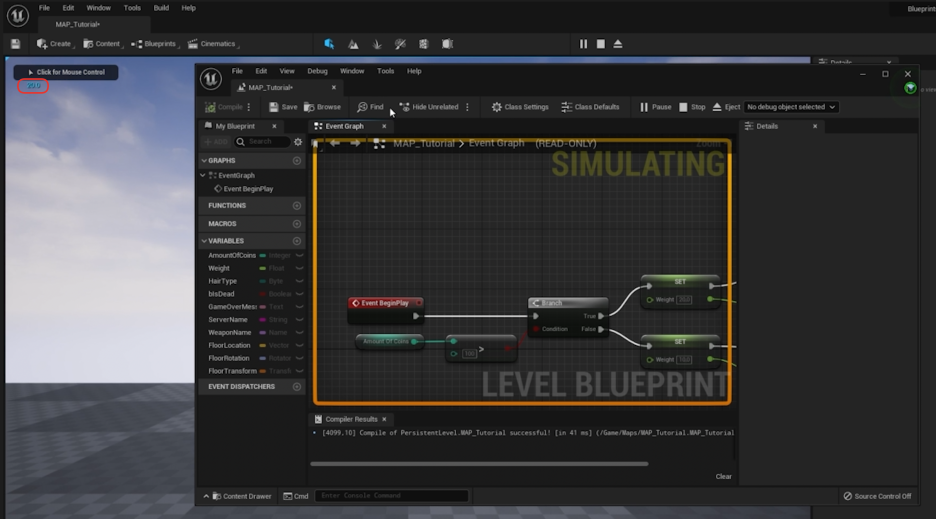Open compile options three-dot menu
Viewport: 936px width, 519px height.
249,107
